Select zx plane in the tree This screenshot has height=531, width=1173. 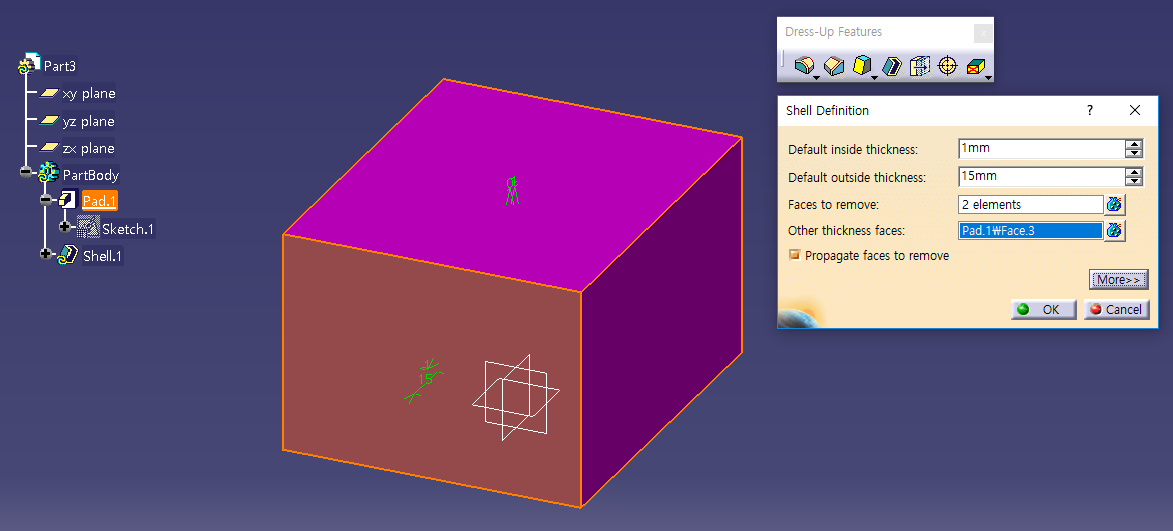pos(88,148)
